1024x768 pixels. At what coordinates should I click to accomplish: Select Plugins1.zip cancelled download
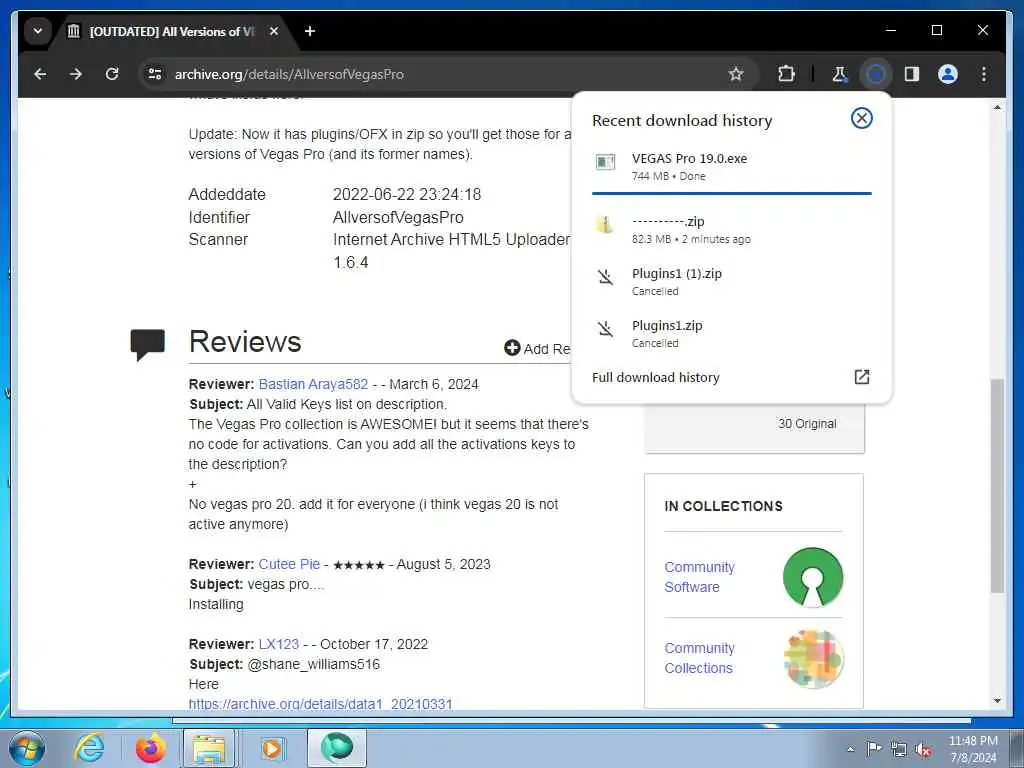(731, 333)
